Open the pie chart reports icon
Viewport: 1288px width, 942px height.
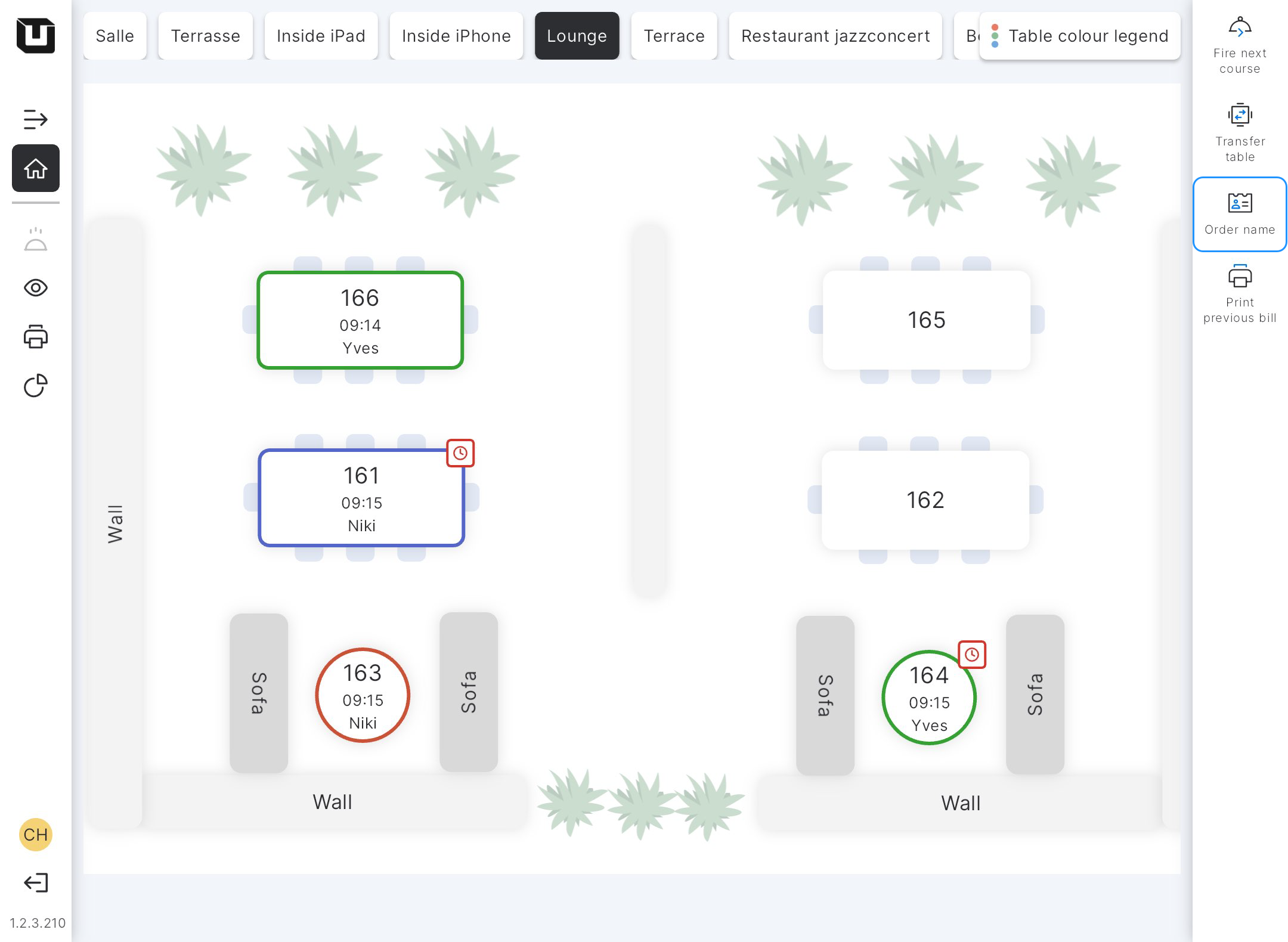click(x=36, y=386)
